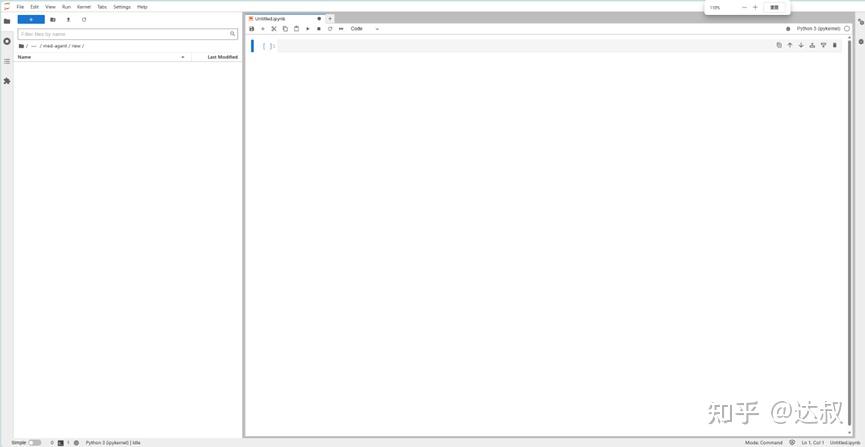Toggle Simple interface mode switch
The height and width of the screenshot is (447, 865).
tap(34, 443)
